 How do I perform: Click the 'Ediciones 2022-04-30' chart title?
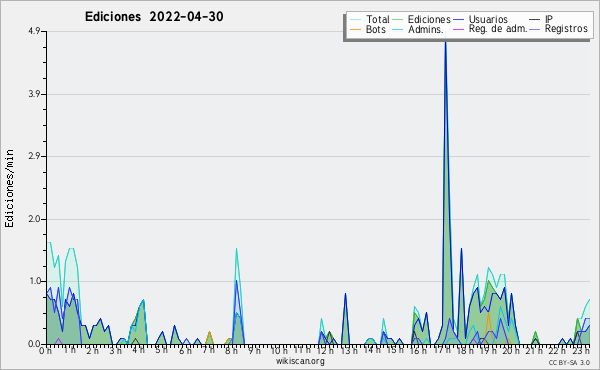point(154,17)
